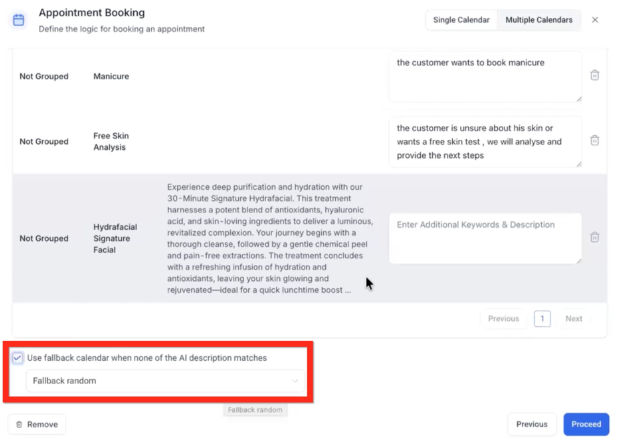This screenshot has width=617, height=438.
Task: Click the pagination Previous button
Action: (503, 318)
